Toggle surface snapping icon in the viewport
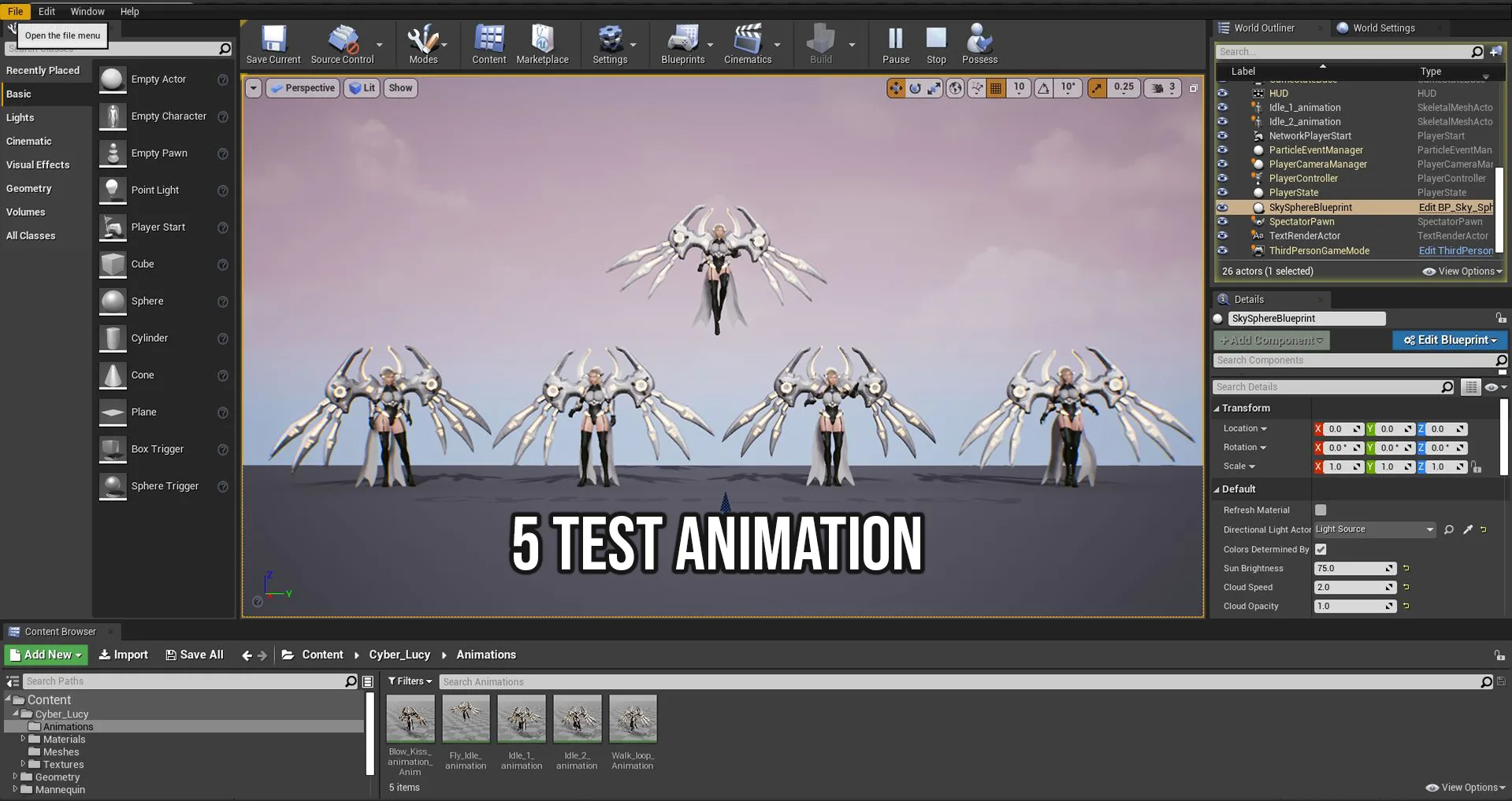Viewport: 1512px width, 801px height. 977,88
